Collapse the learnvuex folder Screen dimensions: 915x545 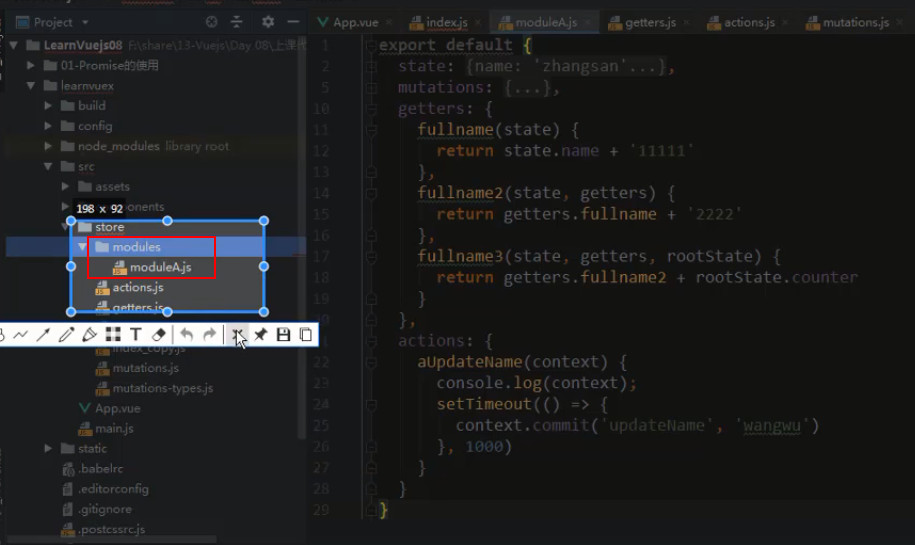(30, 86)
